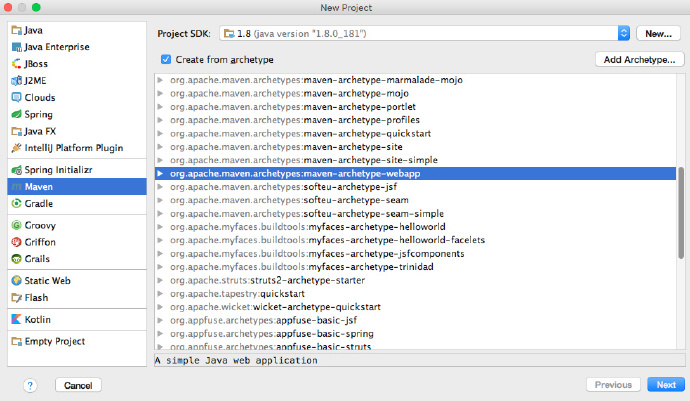The image size is (690, 401).
Task: Click the Previous button
Action: coord(613,385)
